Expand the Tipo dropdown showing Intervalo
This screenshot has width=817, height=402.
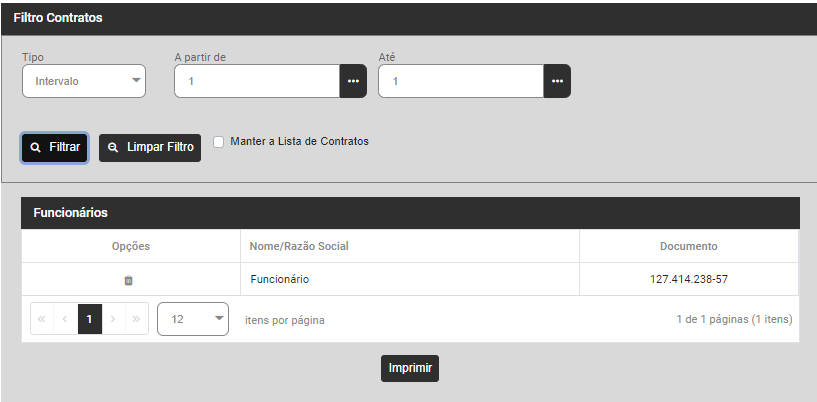pyautogui.click(x=84, y=81)
